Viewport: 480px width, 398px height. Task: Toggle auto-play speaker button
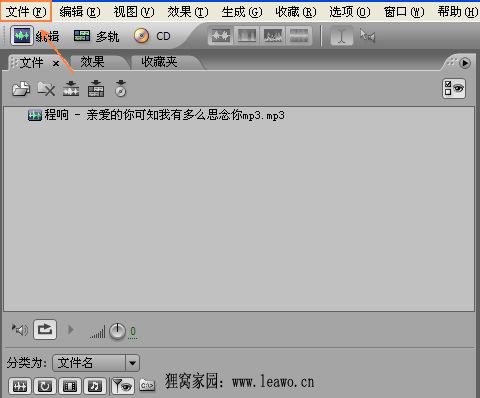pyautogui.click(x=20, y=330)
